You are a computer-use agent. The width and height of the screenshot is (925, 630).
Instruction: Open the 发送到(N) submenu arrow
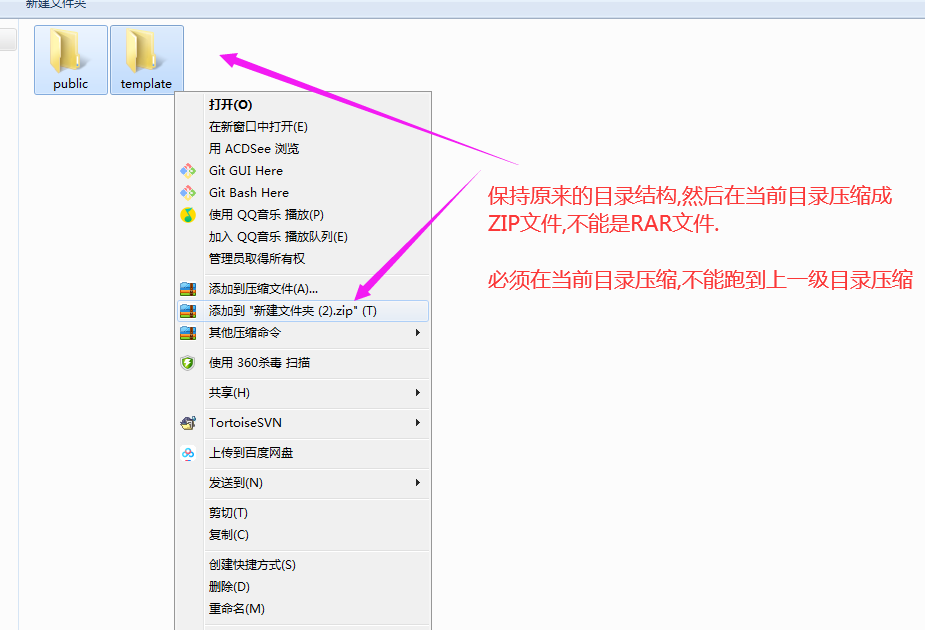coord(418,483)
